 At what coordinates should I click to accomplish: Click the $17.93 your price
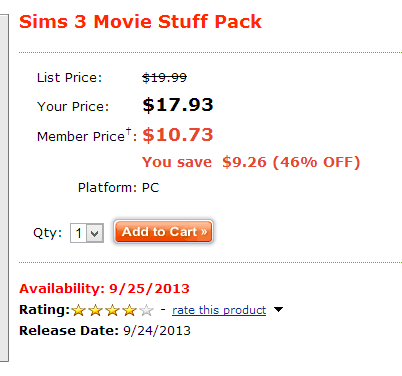[x=178, y=105]
